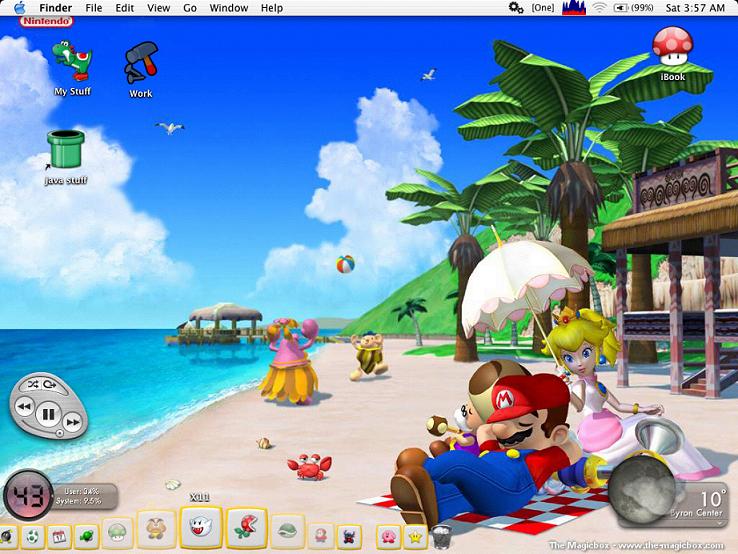Click the yellow Star Dock icon
The width and height of the screenshot is (738, 554).
click(415, 536)
